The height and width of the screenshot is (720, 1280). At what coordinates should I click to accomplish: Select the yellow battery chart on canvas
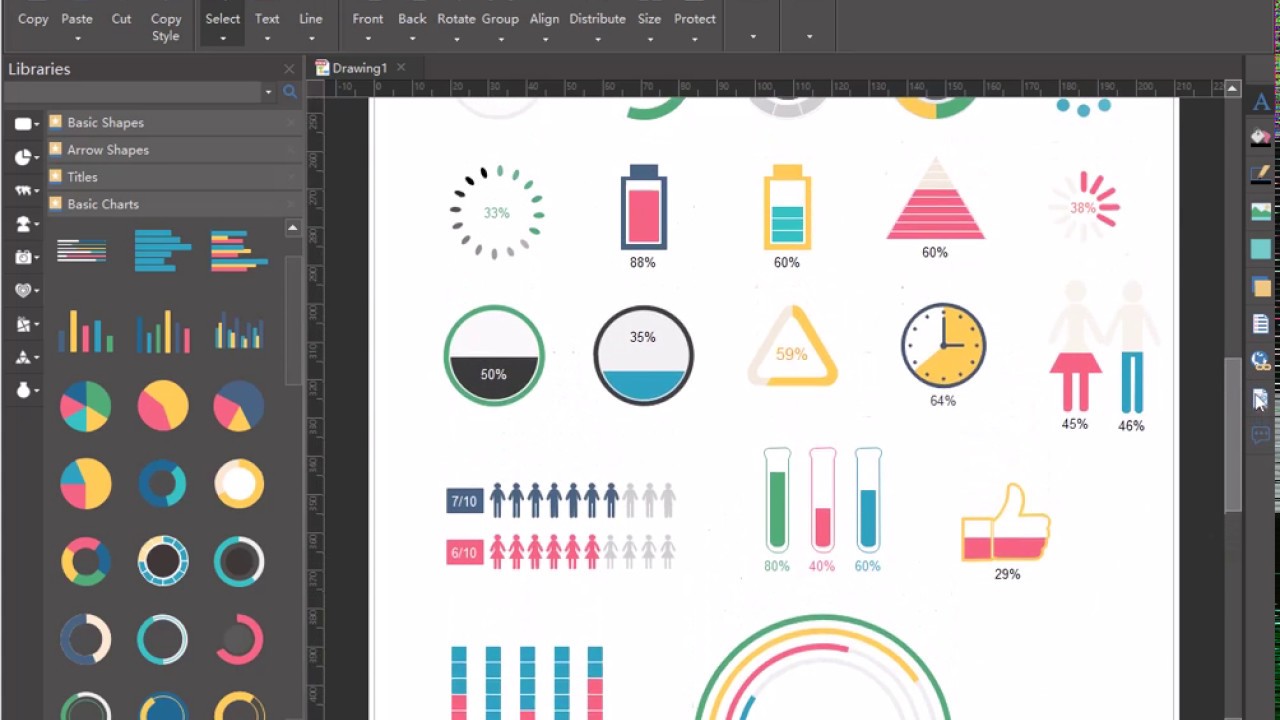click(787, 207)
